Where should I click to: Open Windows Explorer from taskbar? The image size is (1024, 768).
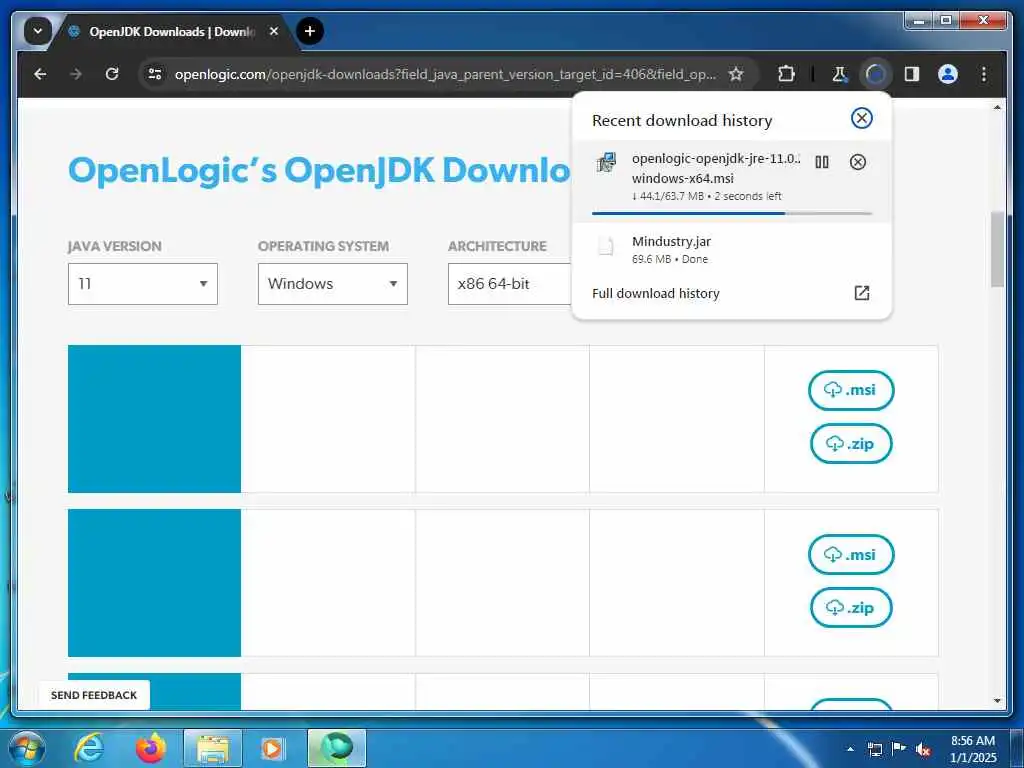coord(213,748)
